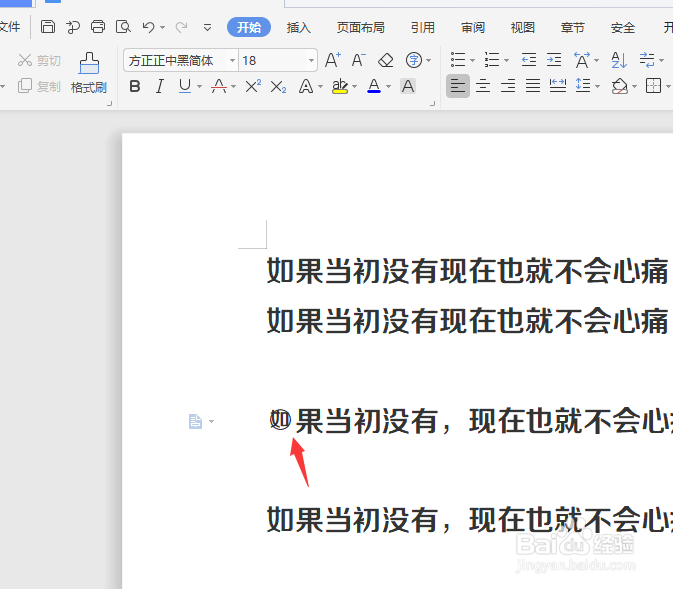Expand the quick access toolbar customize arrow
The height and width of the screenshot is (589, 673).
(207, 28)
